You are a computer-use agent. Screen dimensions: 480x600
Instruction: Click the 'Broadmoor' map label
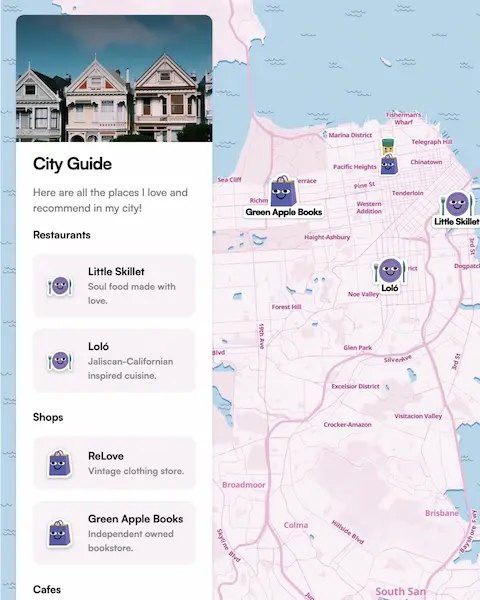[244, 485]
